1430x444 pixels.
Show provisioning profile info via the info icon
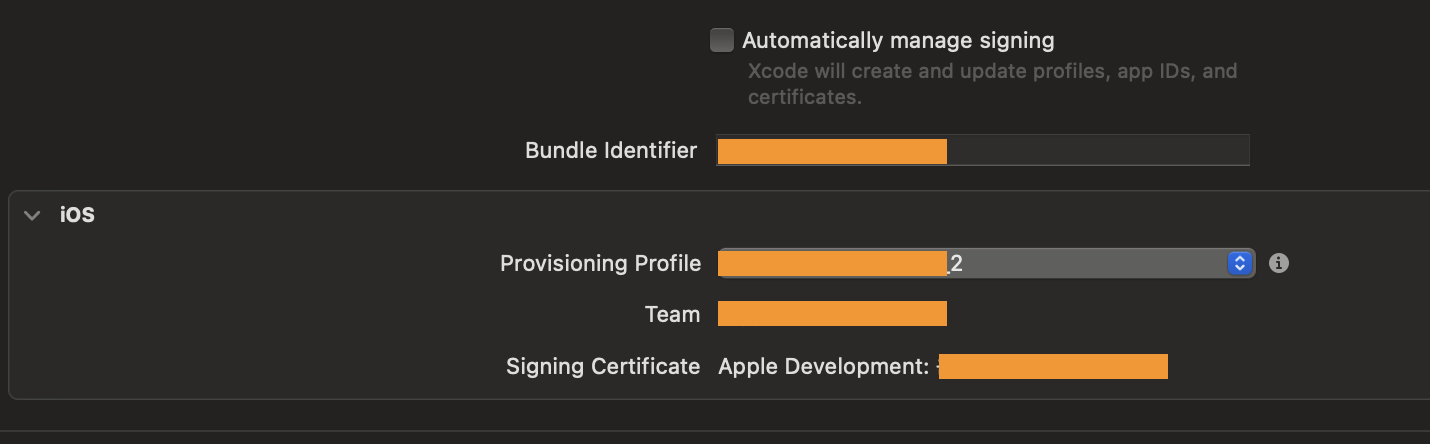point(1278,263)
